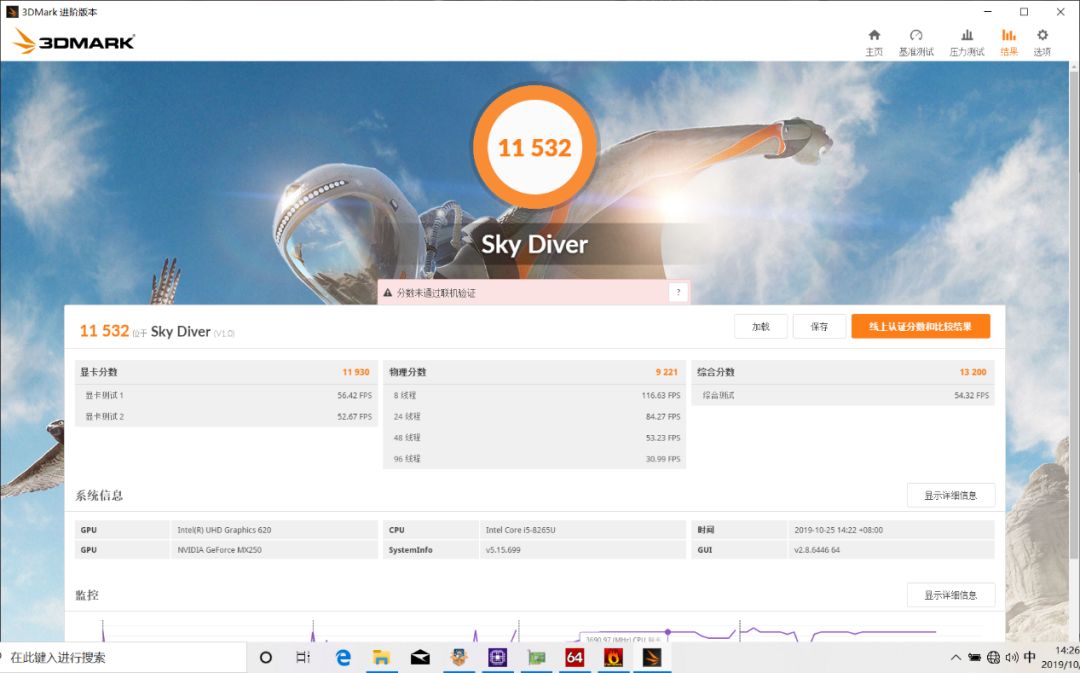This screenshot has height=673, width=1080.
Task: Click the validation warning triangle icon
Action: 387,293
